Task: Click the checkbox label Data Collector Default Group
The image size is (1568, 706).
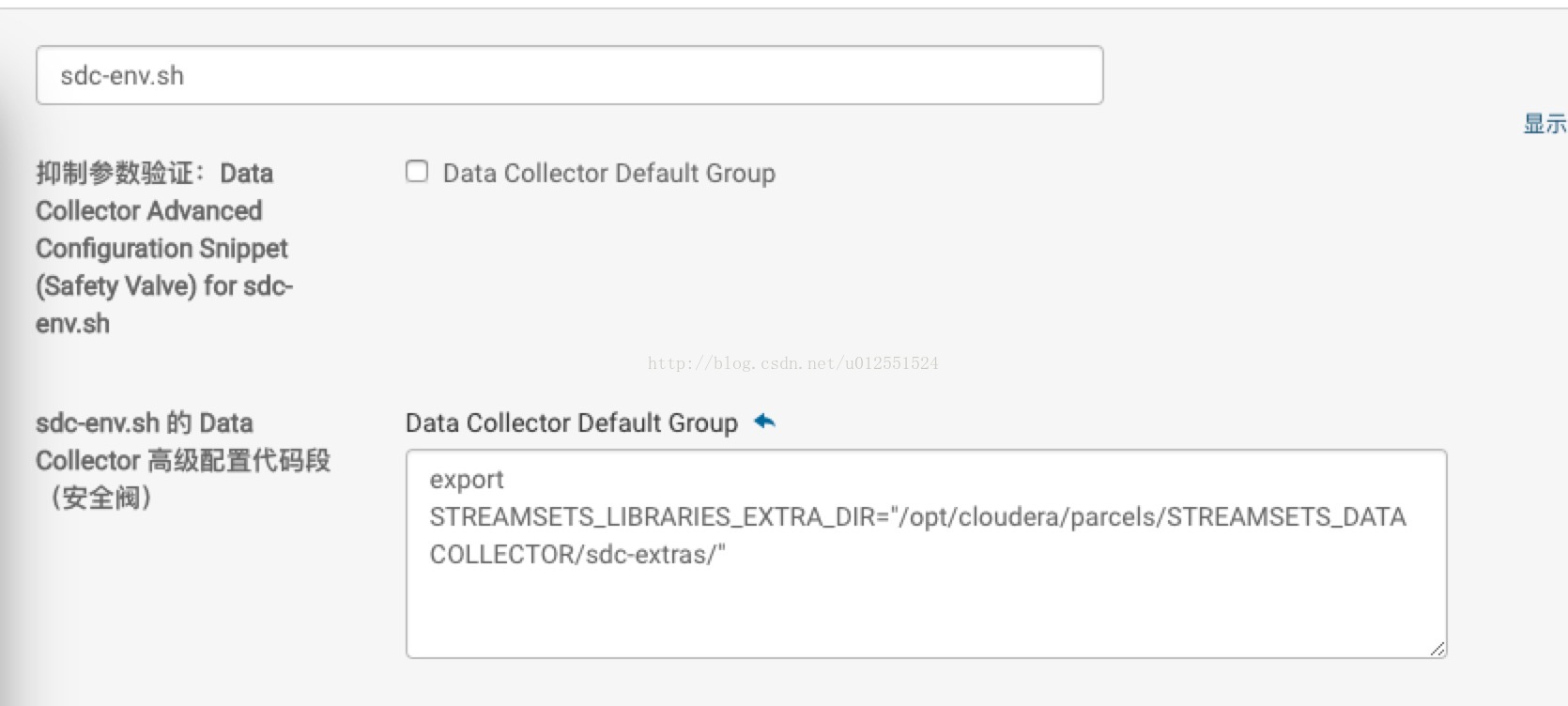Action: click(x=608, y=174)
